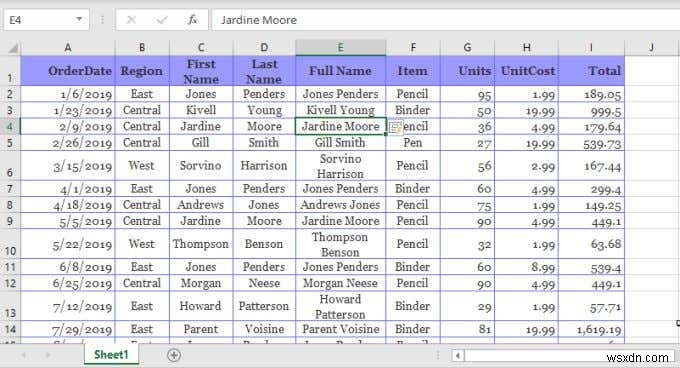This screenshot has width=680, height=368.
Task: Open the Insert Function fx icon
Action: (x=193, y=20)
